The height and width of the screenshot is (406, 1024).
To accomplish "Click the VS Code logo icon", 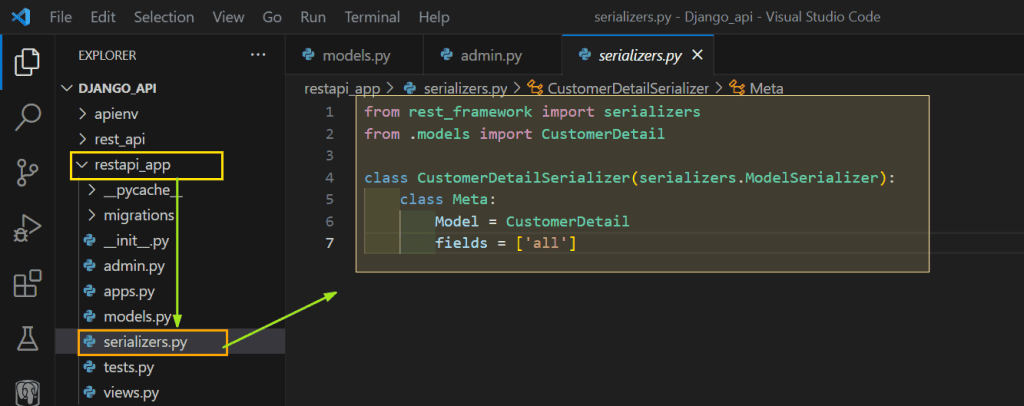I will pyautogui.click(x=22, y=16).
